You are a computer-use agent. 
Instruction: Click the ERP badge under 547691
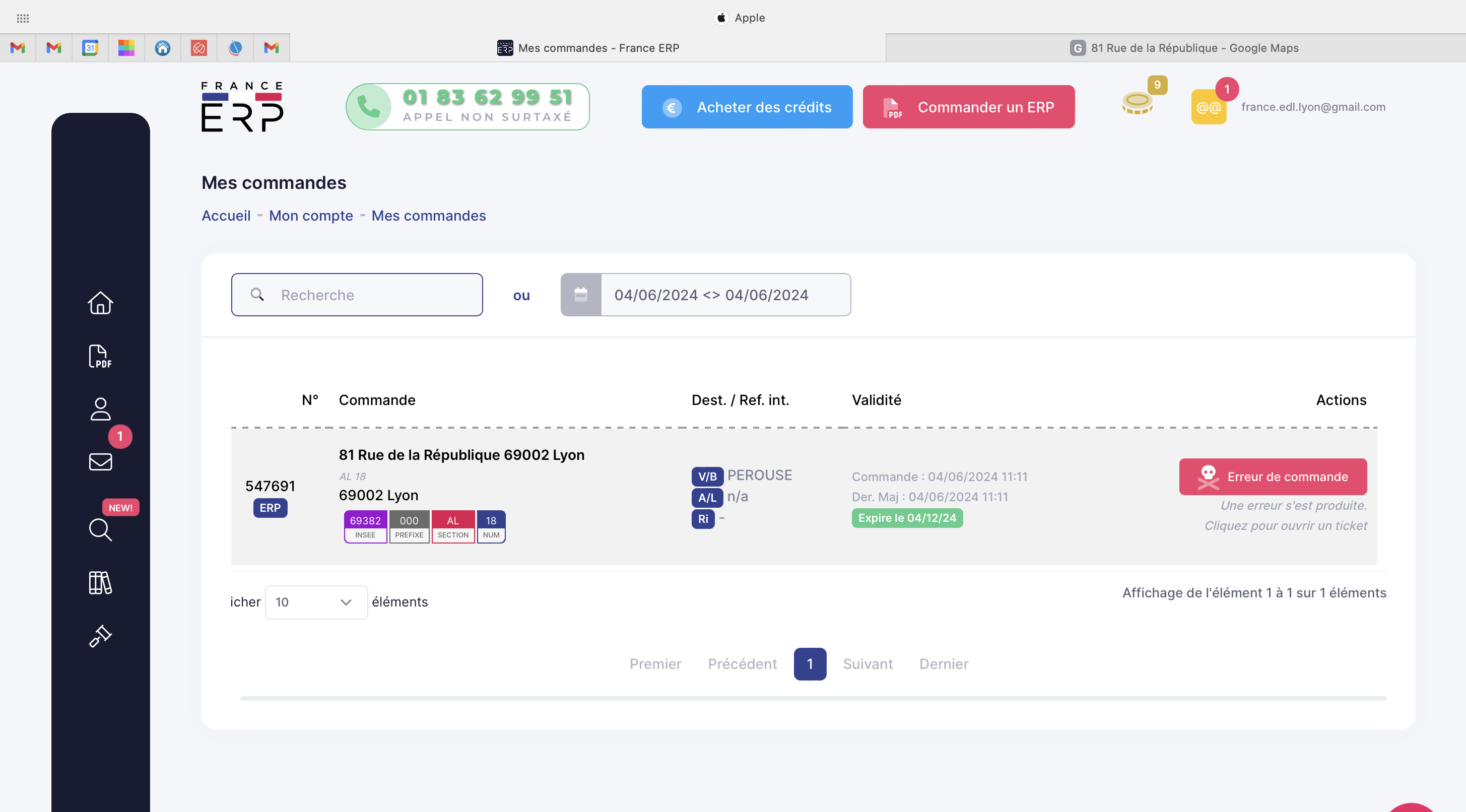pos(270,508)
